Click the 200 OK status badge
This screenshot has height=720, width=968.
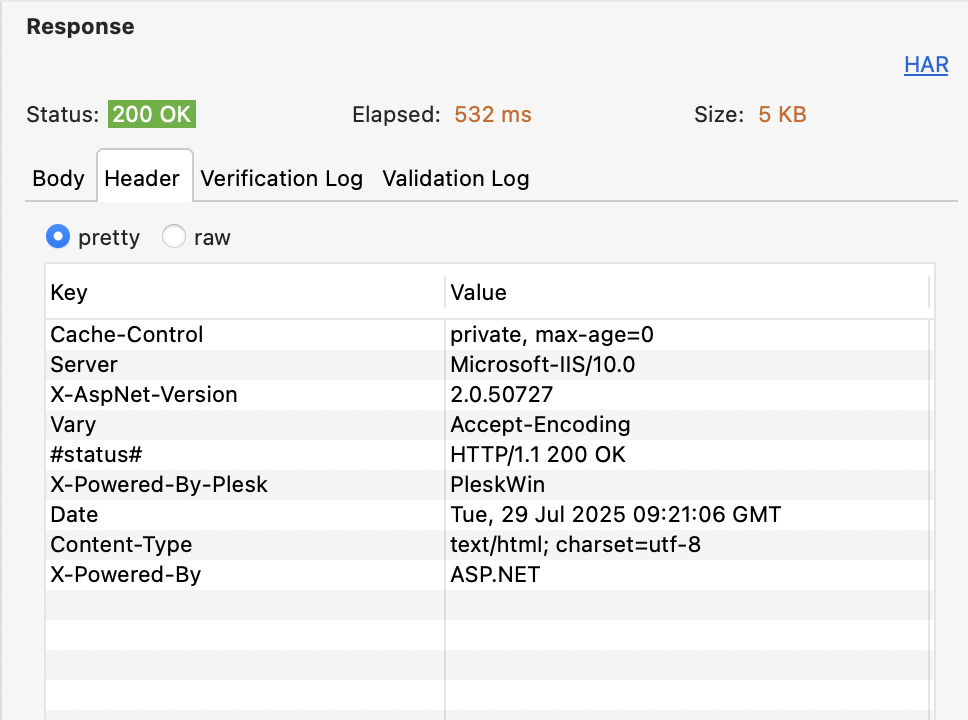pyautogui.click(x=152, y=114)
